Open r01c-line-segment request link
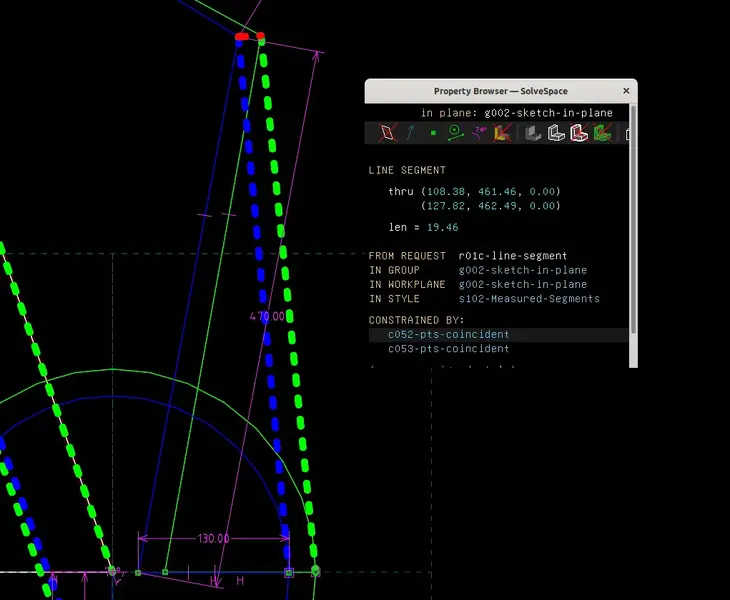The height and width of the screenshot is (600, 730). coord(513,256)
